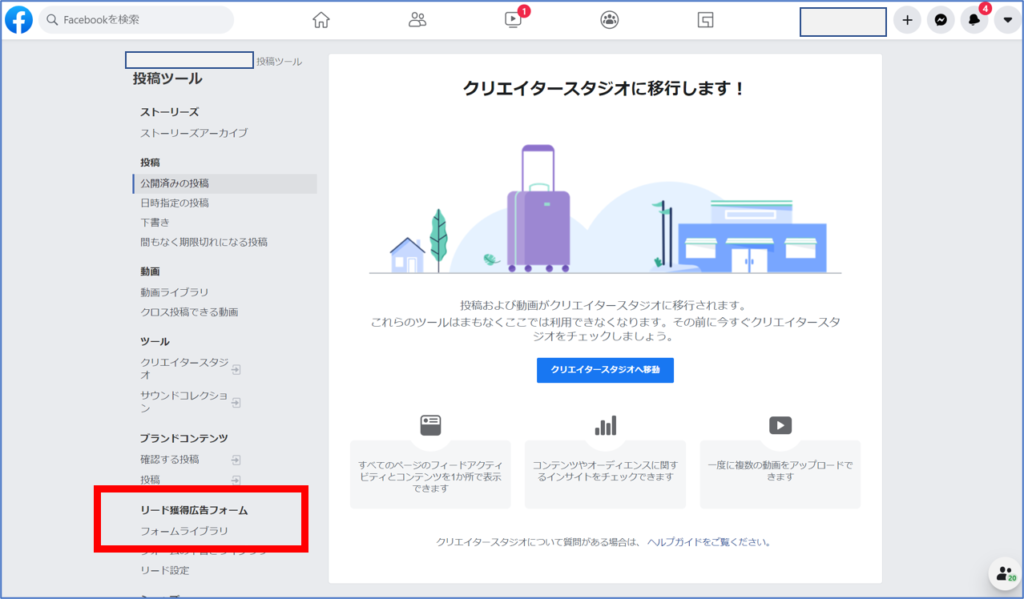The width and height of the screenshot is (1024, 599).
Task: Click the クリエイタースタジオへ移動 button
Action: (605, 370)
